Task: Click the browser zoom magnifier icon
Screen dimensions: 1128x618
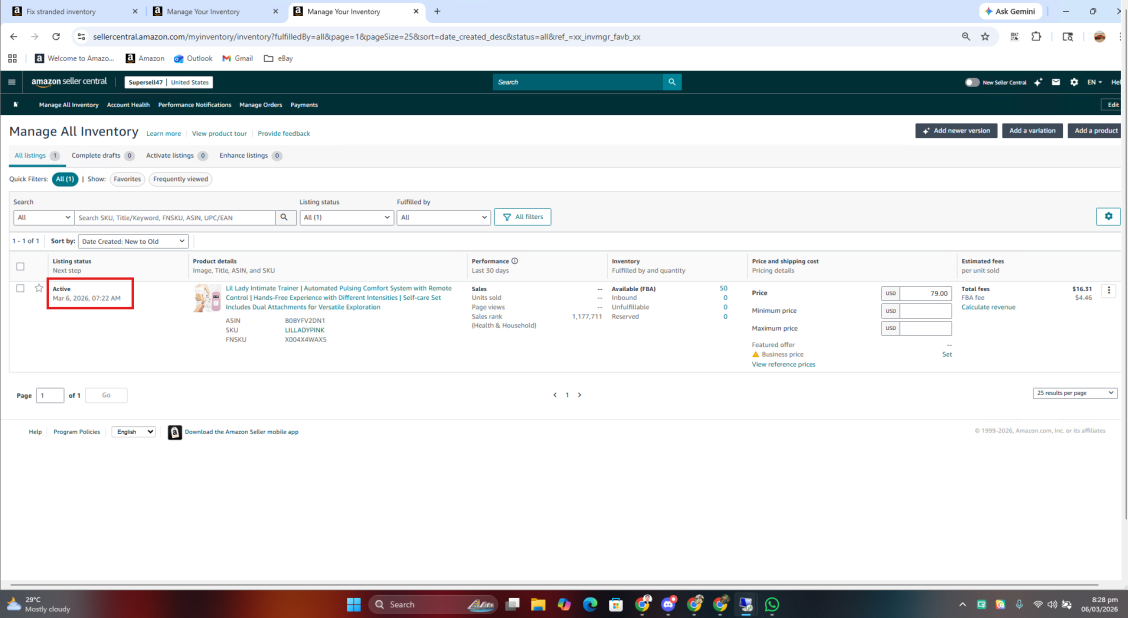Action: pos(965,37)
